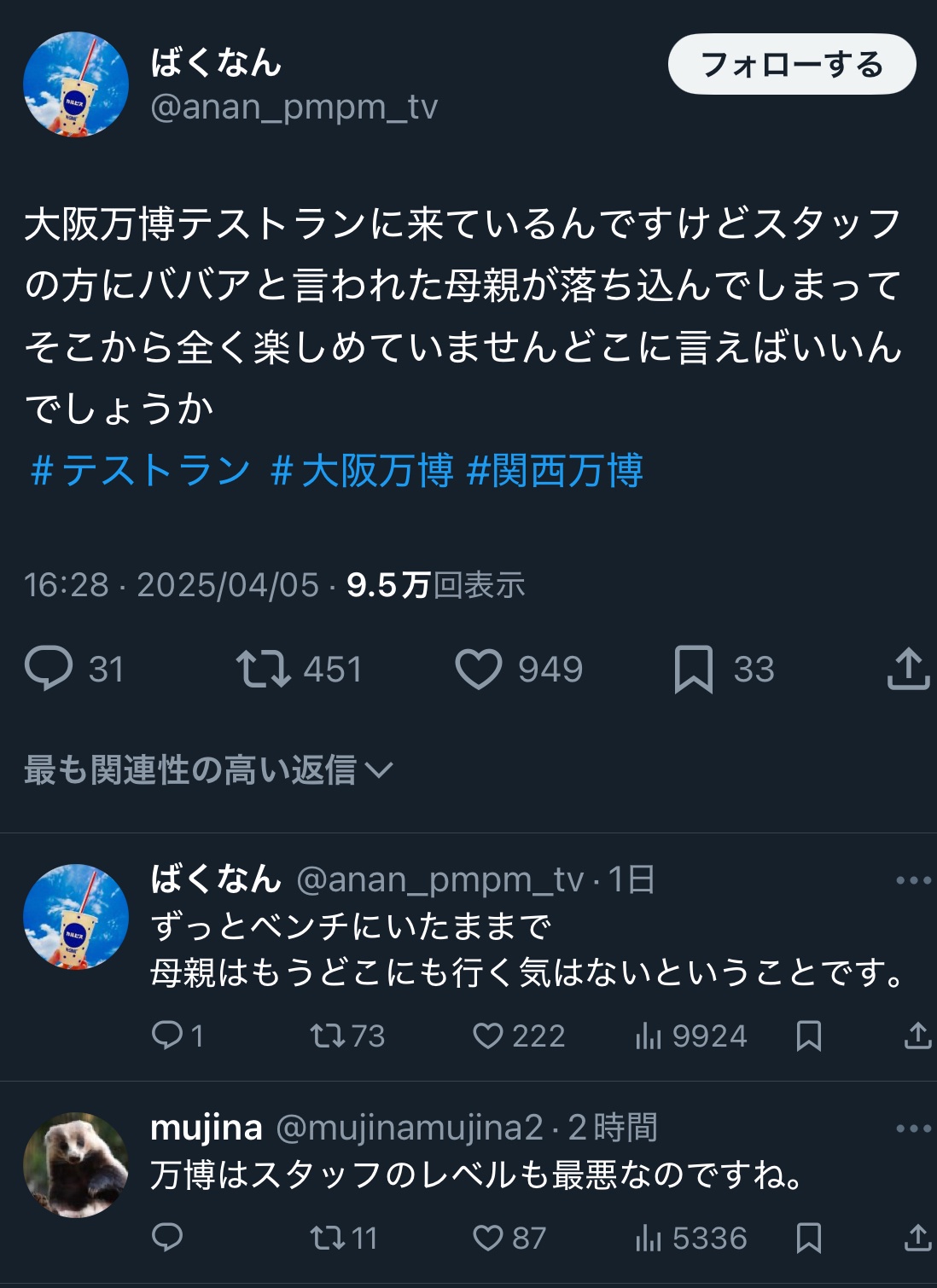The width and height of the screenshot is (937, 1288).
Task: View analytics showing 9924 views
Action: [x=649, y=1036]
